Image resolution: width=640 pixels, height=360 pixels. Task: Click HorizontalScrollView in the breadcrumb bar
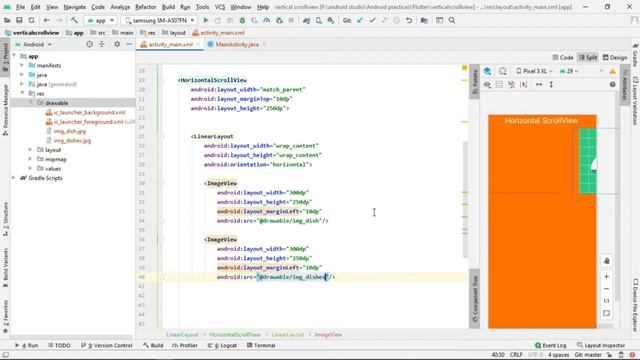click(x=235, y=334)
